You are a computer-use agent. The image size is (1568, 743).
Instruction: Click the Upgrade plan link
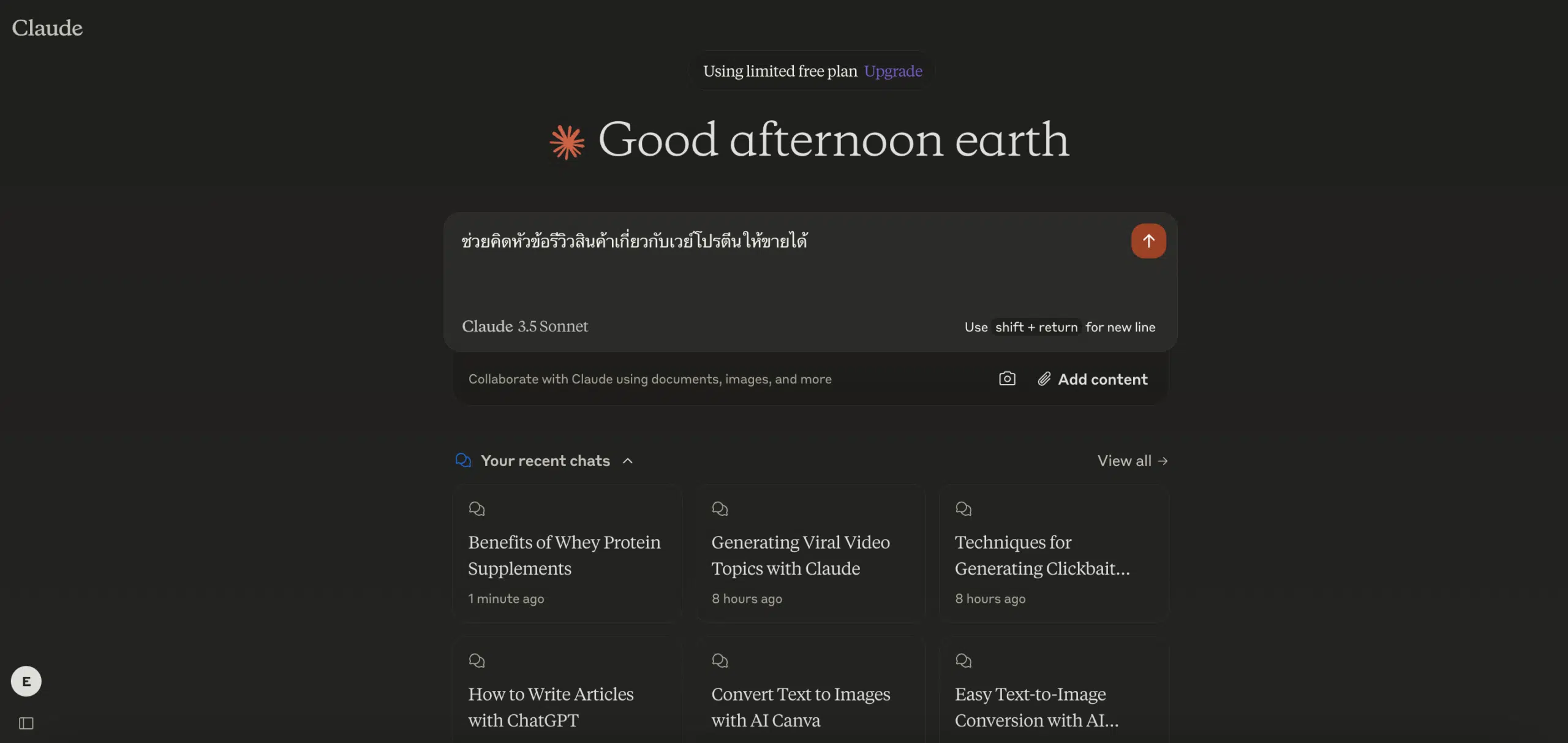[x=893, y=71]
